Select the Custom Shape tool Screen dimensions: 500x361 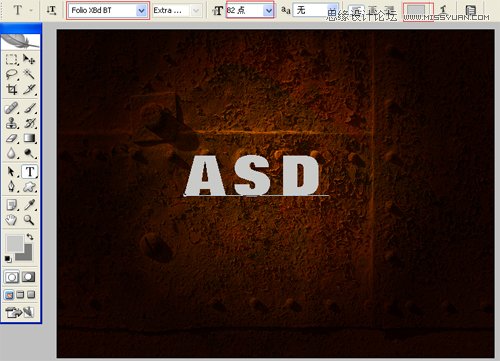pyautogui.click(x=29, y=186)
